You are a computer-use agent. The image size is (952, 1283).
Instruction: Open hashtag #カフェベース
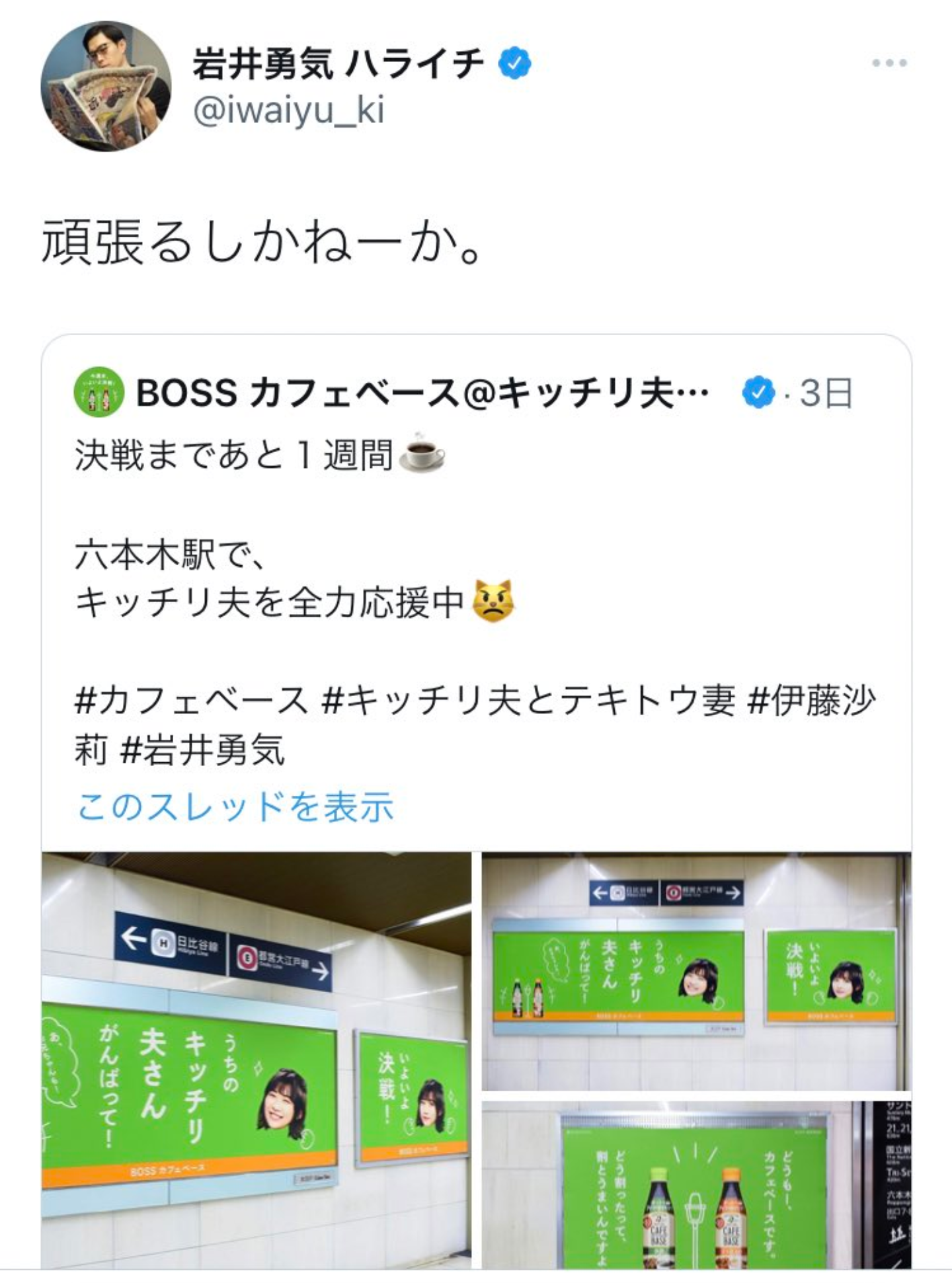point(191,701)
